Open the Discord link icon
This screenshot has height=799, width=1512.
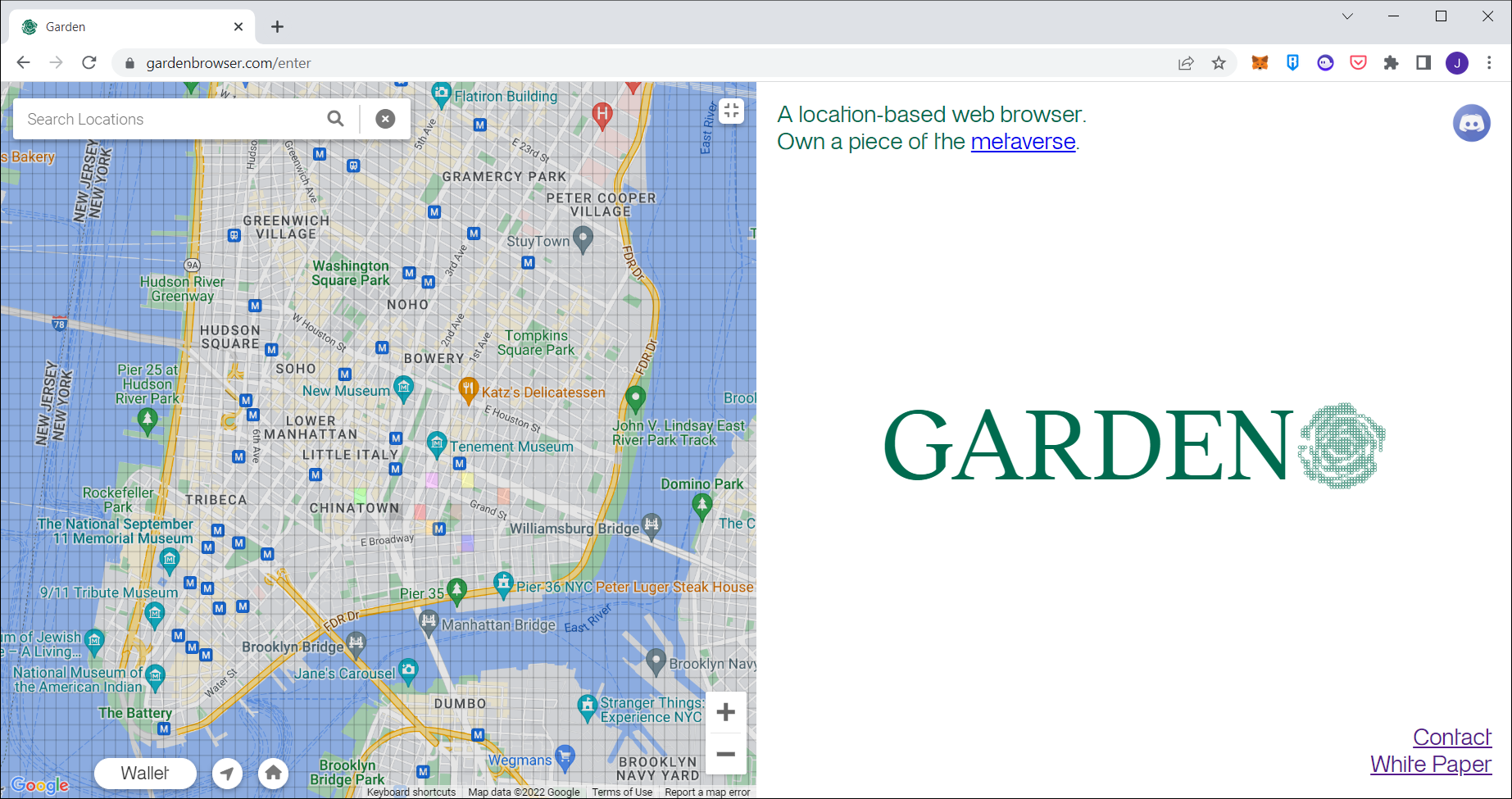(1472, 124)
